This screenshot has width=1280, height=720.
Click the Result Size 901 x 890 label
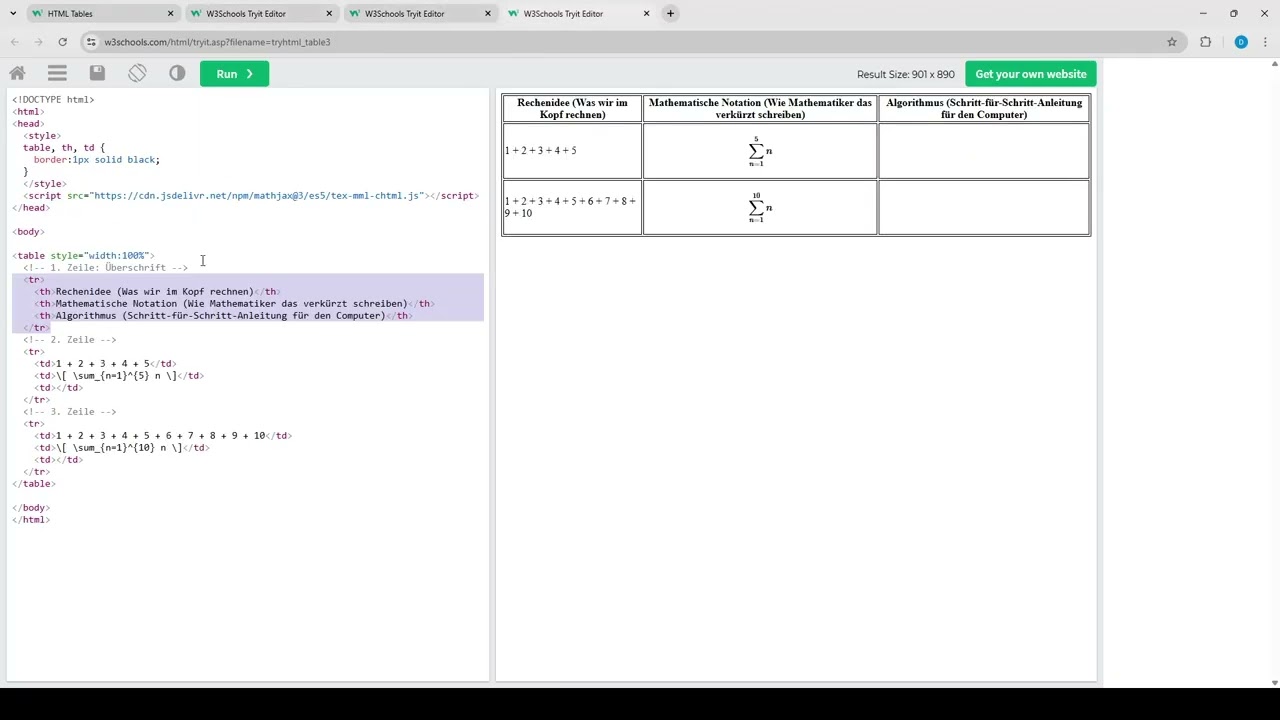click(906, 74)
